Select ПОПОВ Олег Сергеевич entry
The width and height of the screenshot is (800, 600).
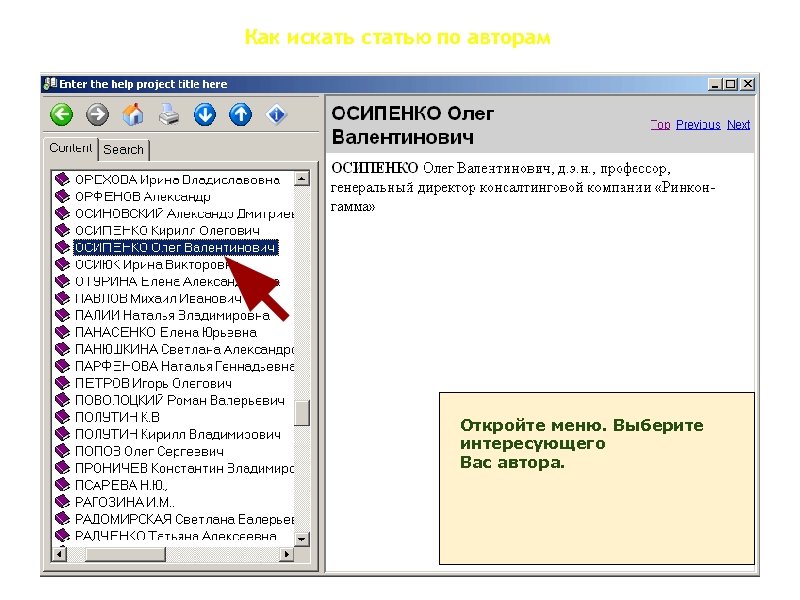149,452
